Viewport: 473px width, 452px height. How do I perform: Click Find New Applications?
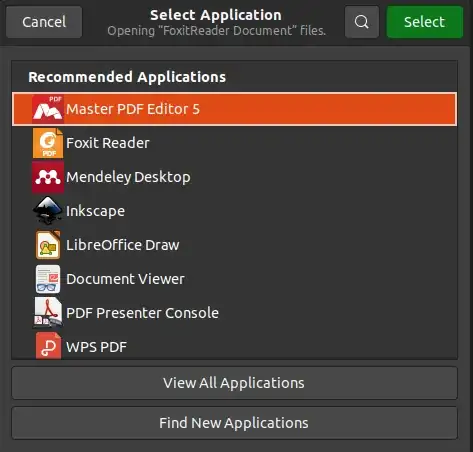click(234, 423)
